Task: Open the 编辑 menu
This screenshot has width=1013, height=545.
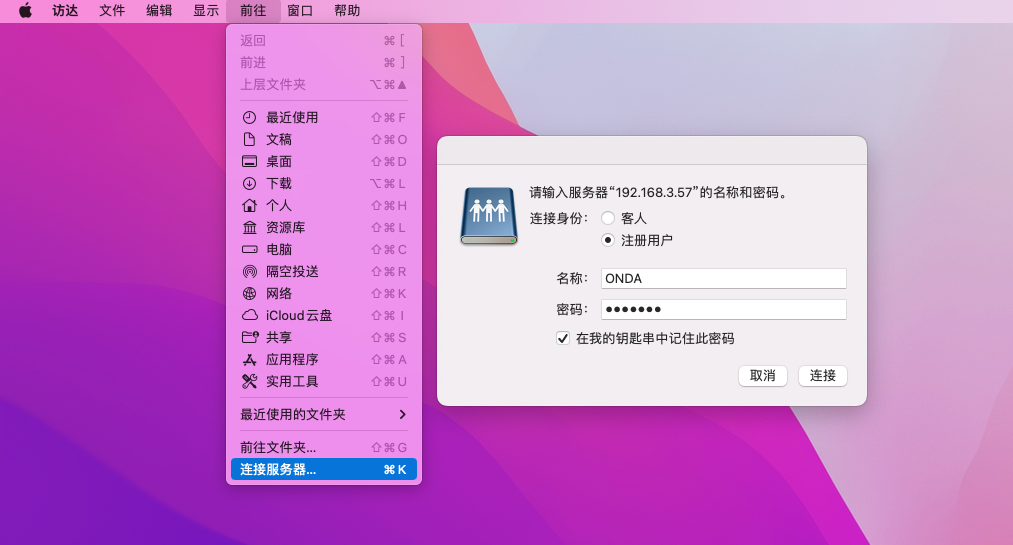Action: (x=159, y=10)
